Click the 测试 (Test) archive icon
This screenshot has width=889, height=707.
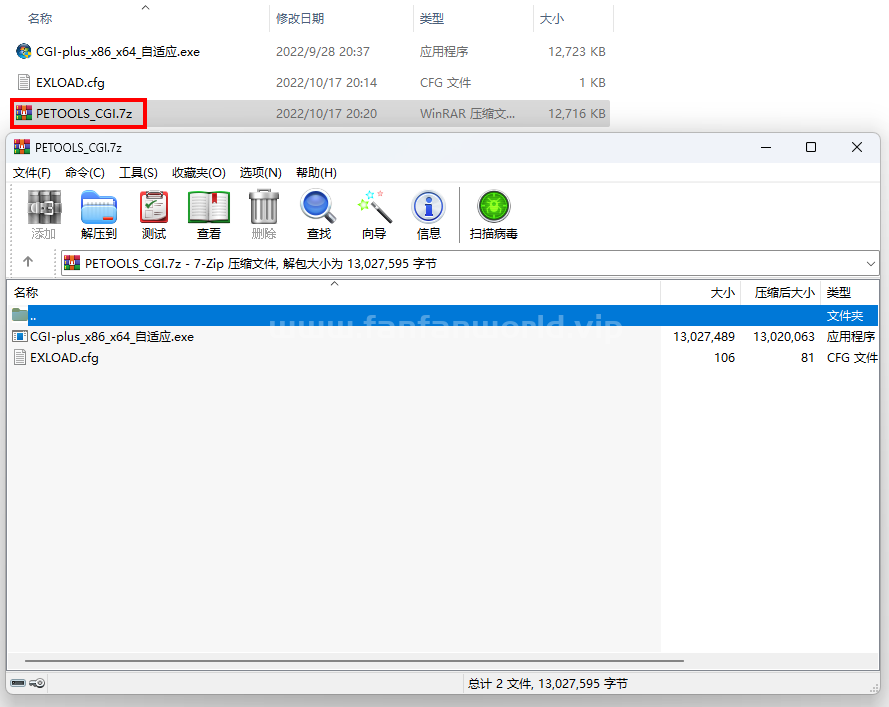(x=154, y=215)
